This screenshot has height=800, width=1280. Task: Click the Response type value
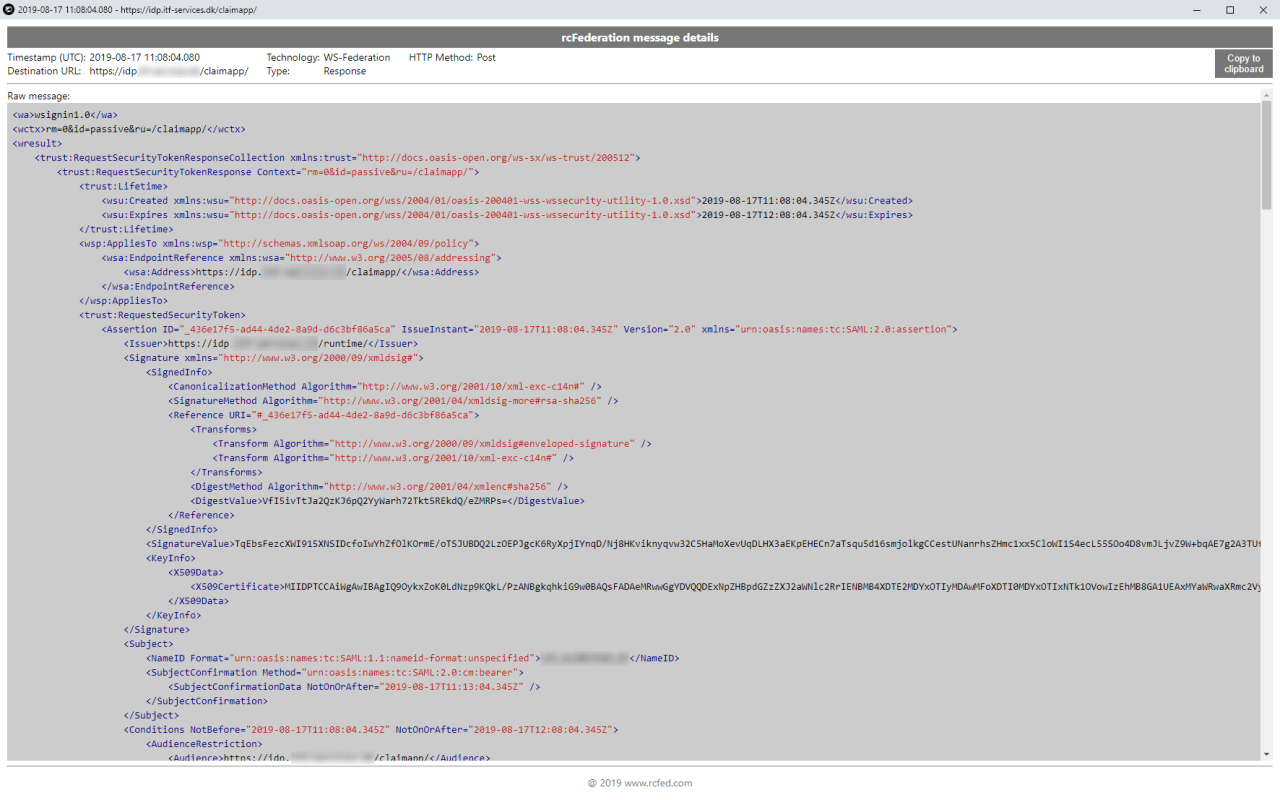(345, 72)
